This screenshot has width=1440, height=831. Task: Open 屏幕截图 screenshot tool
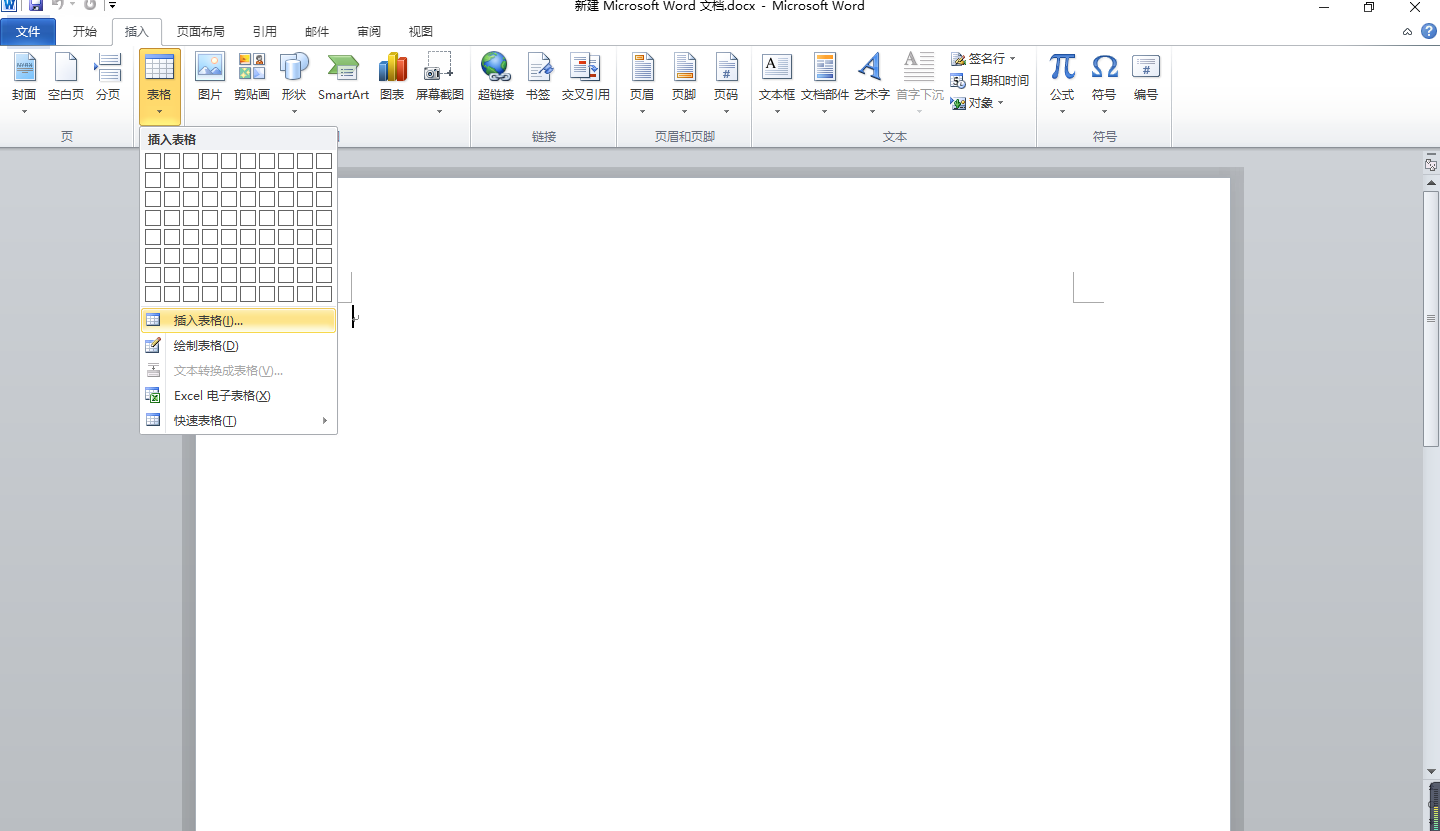(x=440, y=83)
